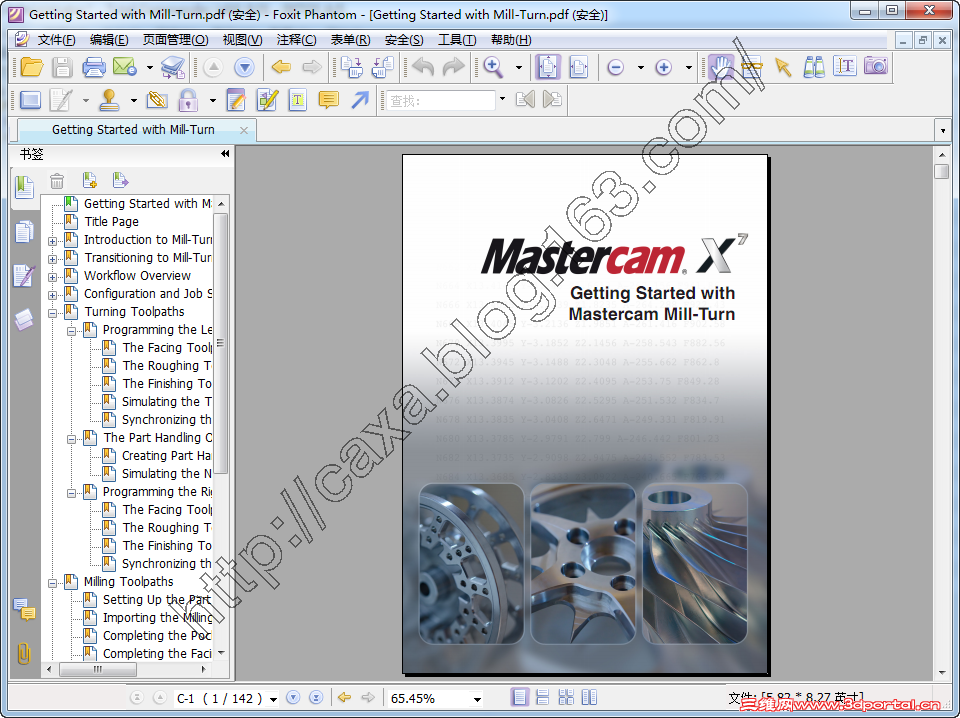
Task: Collapse The Part Handling bookmark node
Action: [x=72, y=439]
